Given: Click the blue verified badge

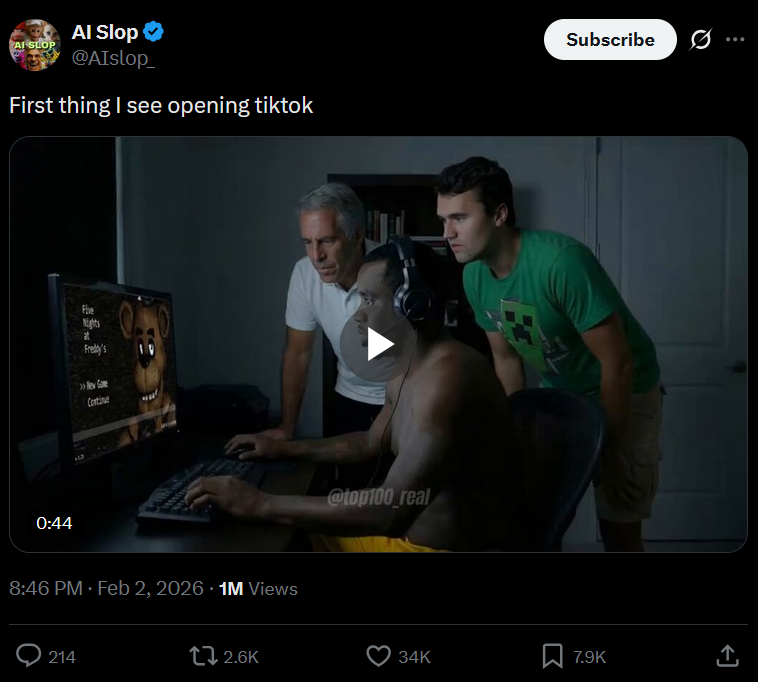Looking at the screenshot, I should 154,32.
